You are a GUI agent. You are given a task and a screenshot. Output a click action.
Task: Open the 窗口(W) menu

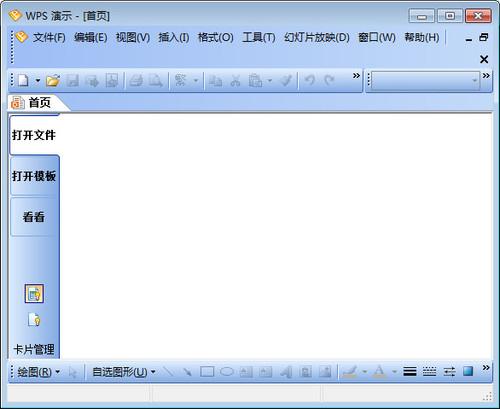(x=377, y=37)
